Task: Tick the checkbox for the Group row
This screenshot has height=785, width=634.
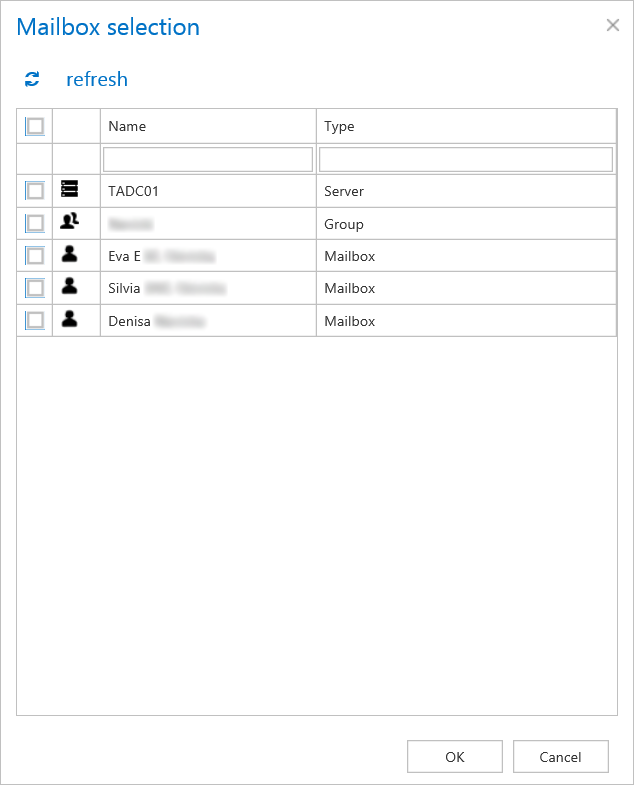Action: (x=35, y=223)
